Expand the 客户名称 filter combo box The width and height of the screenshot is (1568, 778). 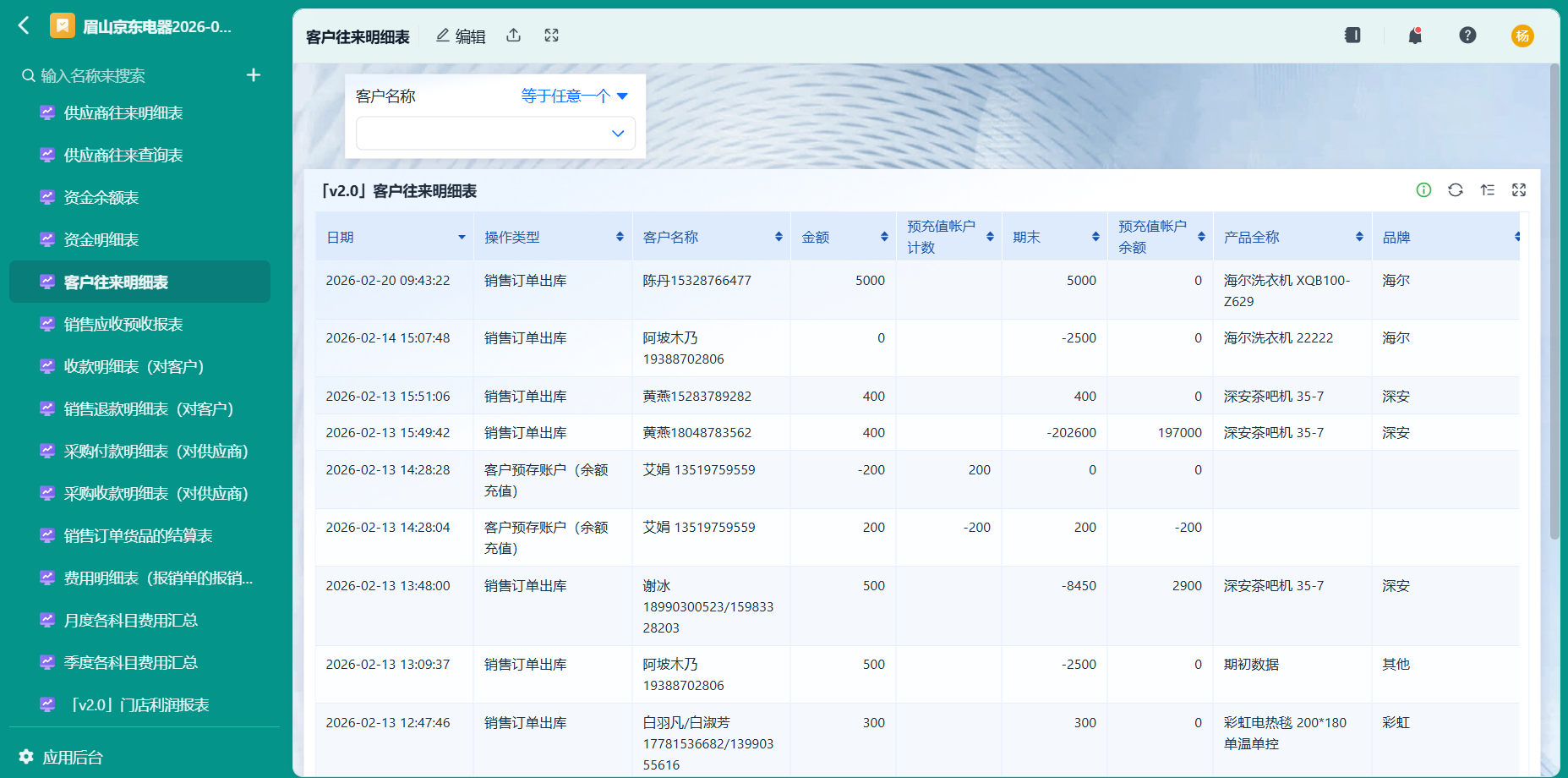tap(495, 134)
